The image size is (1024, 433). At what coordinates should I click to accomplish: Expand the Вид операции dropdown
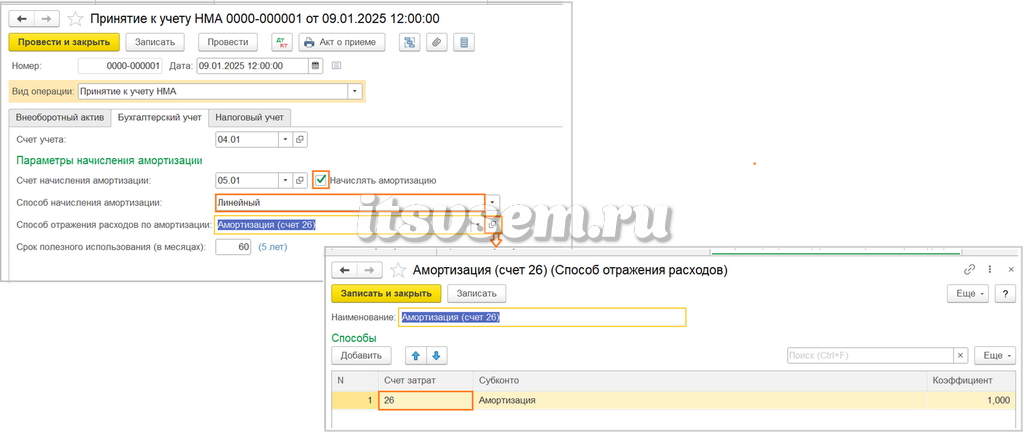[x=355, y=91]
